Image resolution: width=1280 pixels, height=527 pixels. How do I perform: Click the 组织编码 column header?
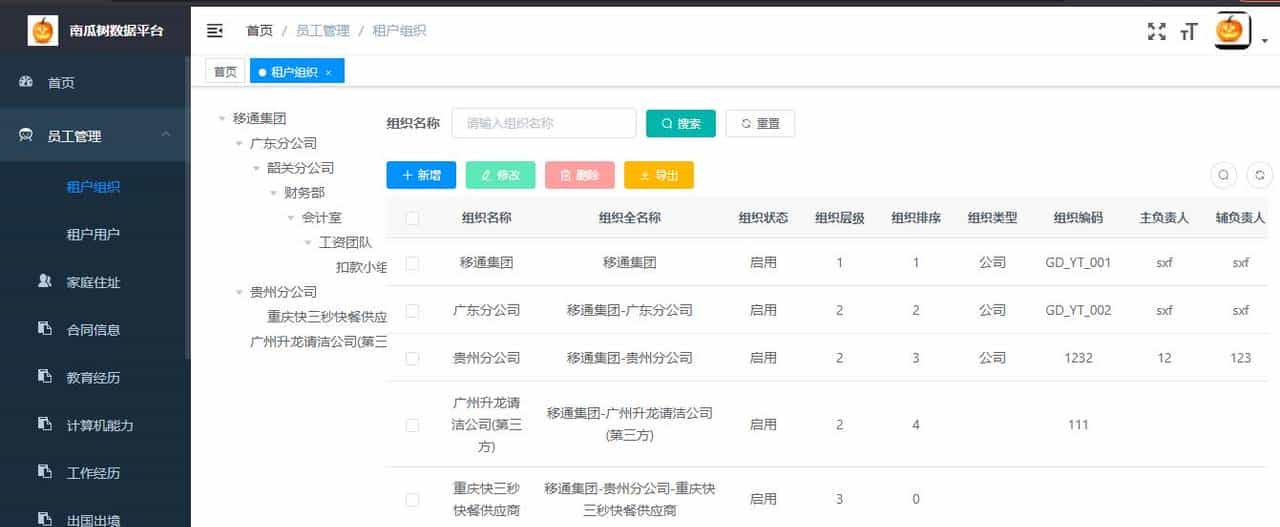pos(1078,218)
